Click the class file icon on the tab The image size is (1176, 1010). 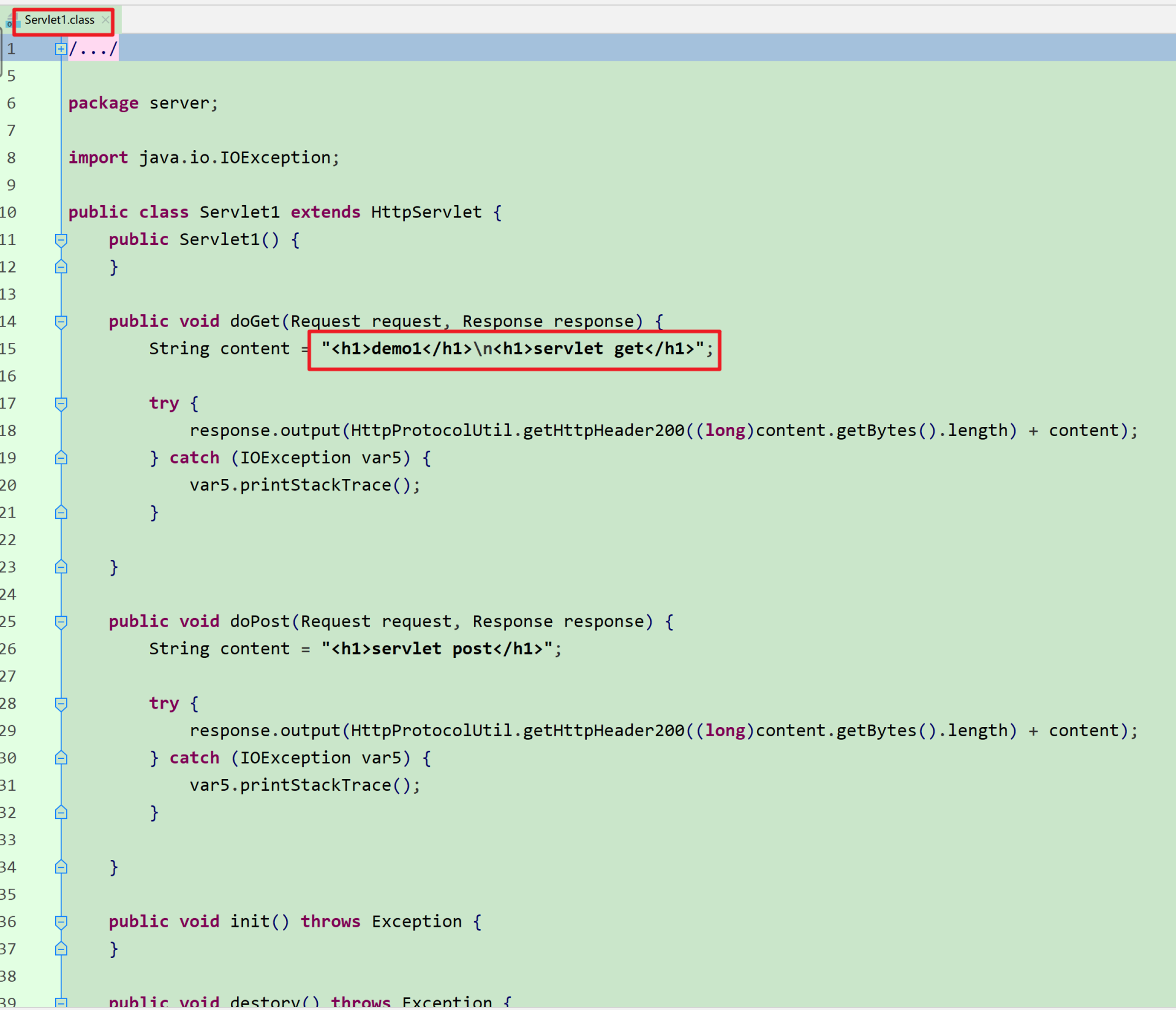tap(10, 22)
